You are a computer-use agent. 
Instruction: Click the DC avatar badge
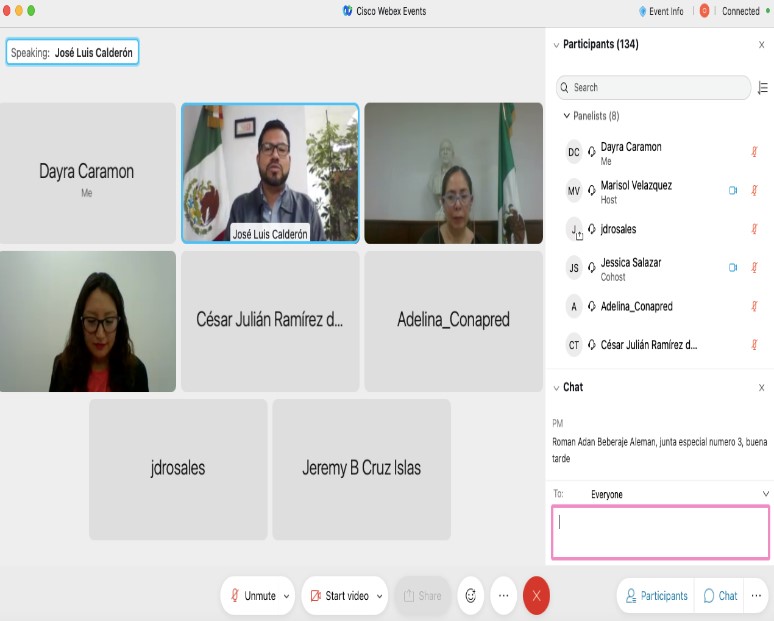pyautogui.click(x=574, y=152)
